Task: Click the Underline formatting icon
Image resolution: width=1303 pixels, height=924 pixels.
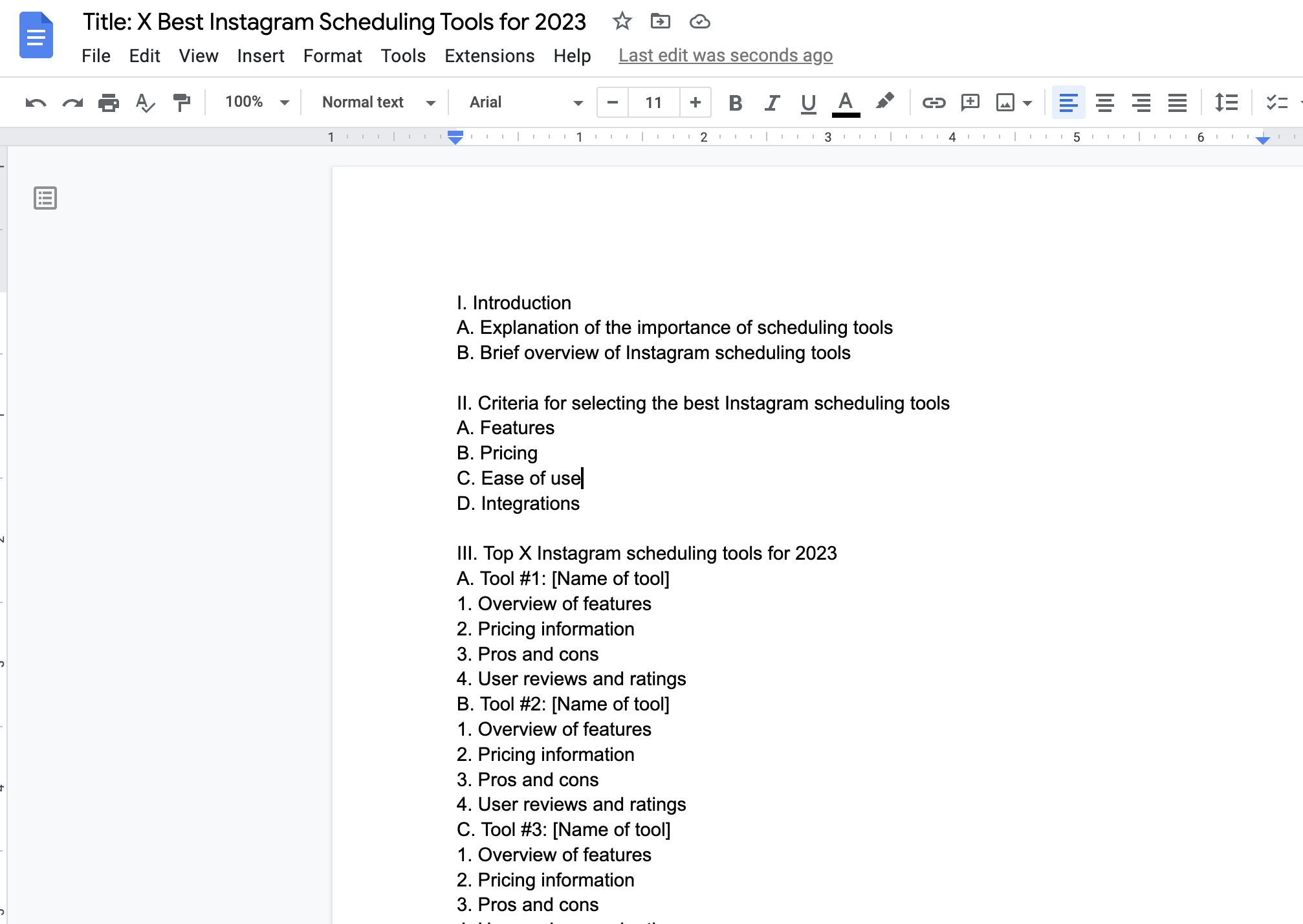Action: pyautogui.click(x=808, y=100)
